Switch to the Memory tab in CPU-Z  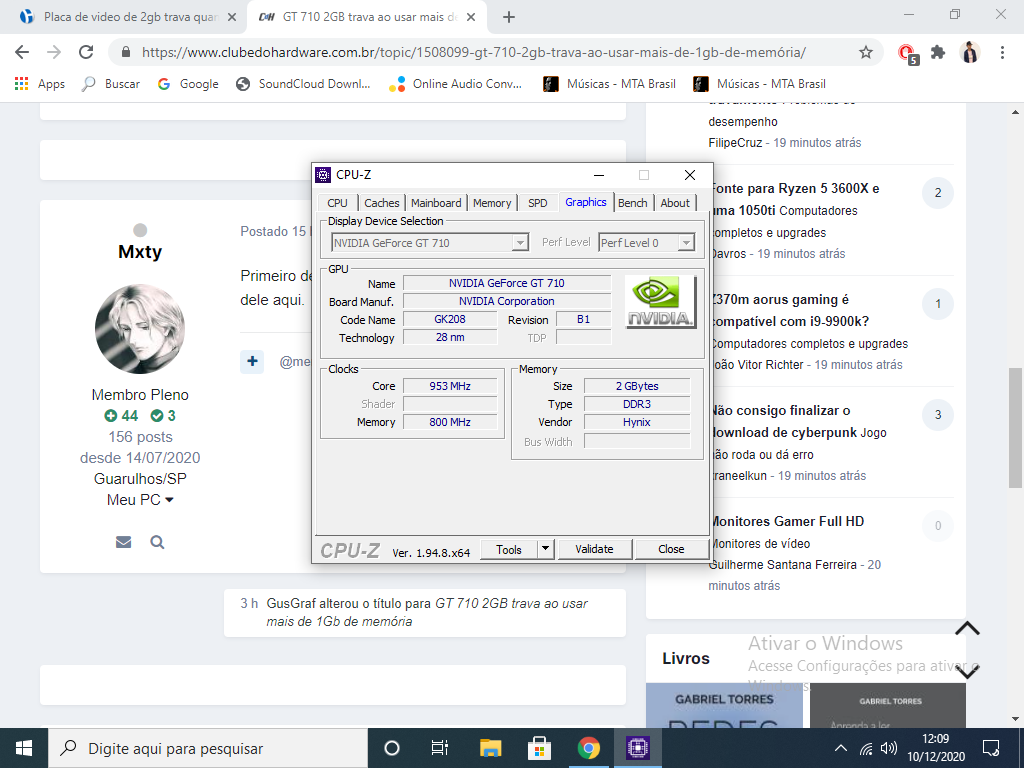(x=492, y=203)
